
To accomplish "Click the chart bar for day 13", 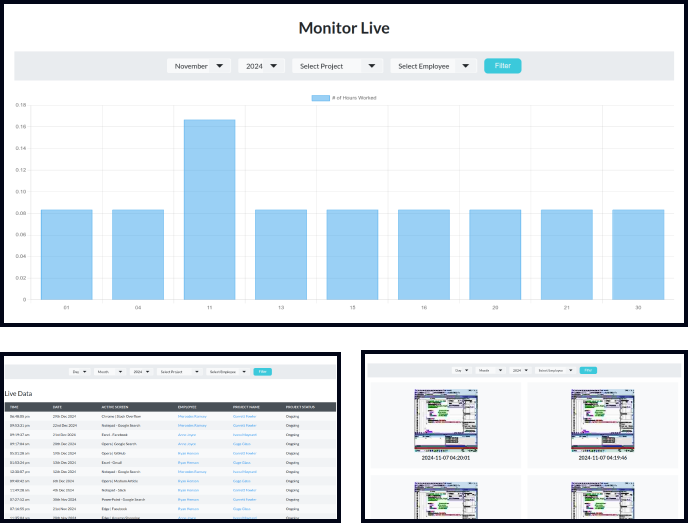I will (281, 255).
